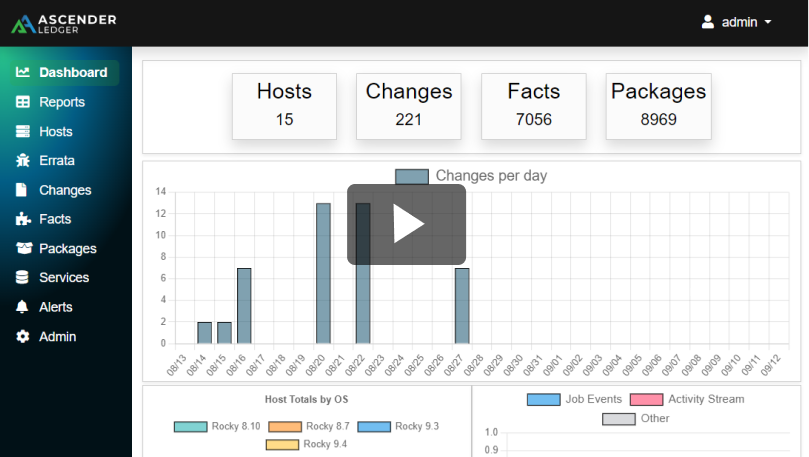The image size is (809, 457).
Task: Go to Dashboard in the sidebar
Action: tap(65, 72)
